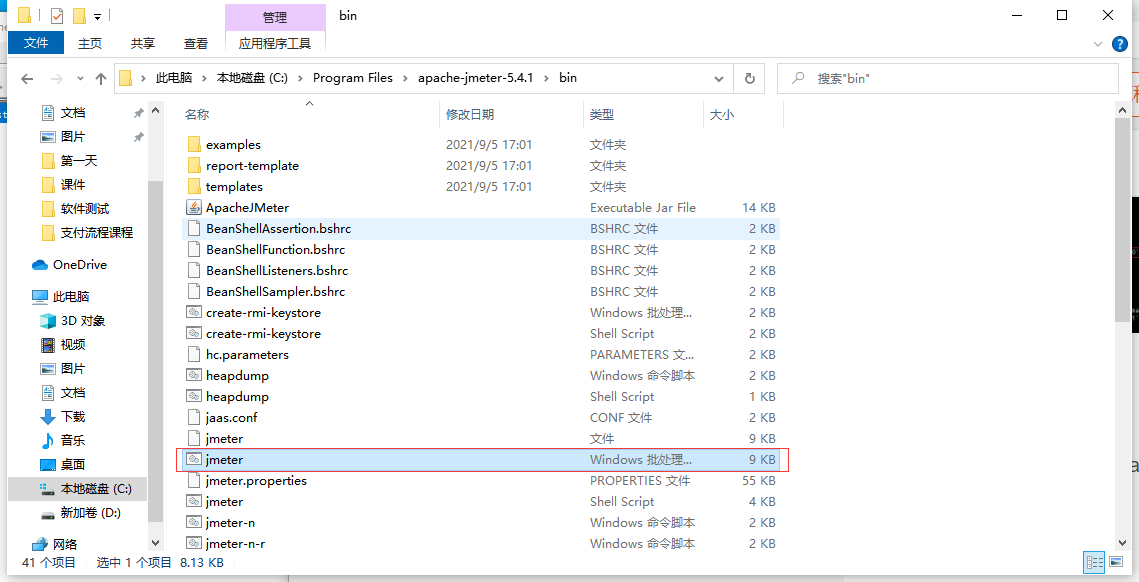The image size is (1139, 582).
Task: Go back with the left arrow
Action: click(27, 78)
